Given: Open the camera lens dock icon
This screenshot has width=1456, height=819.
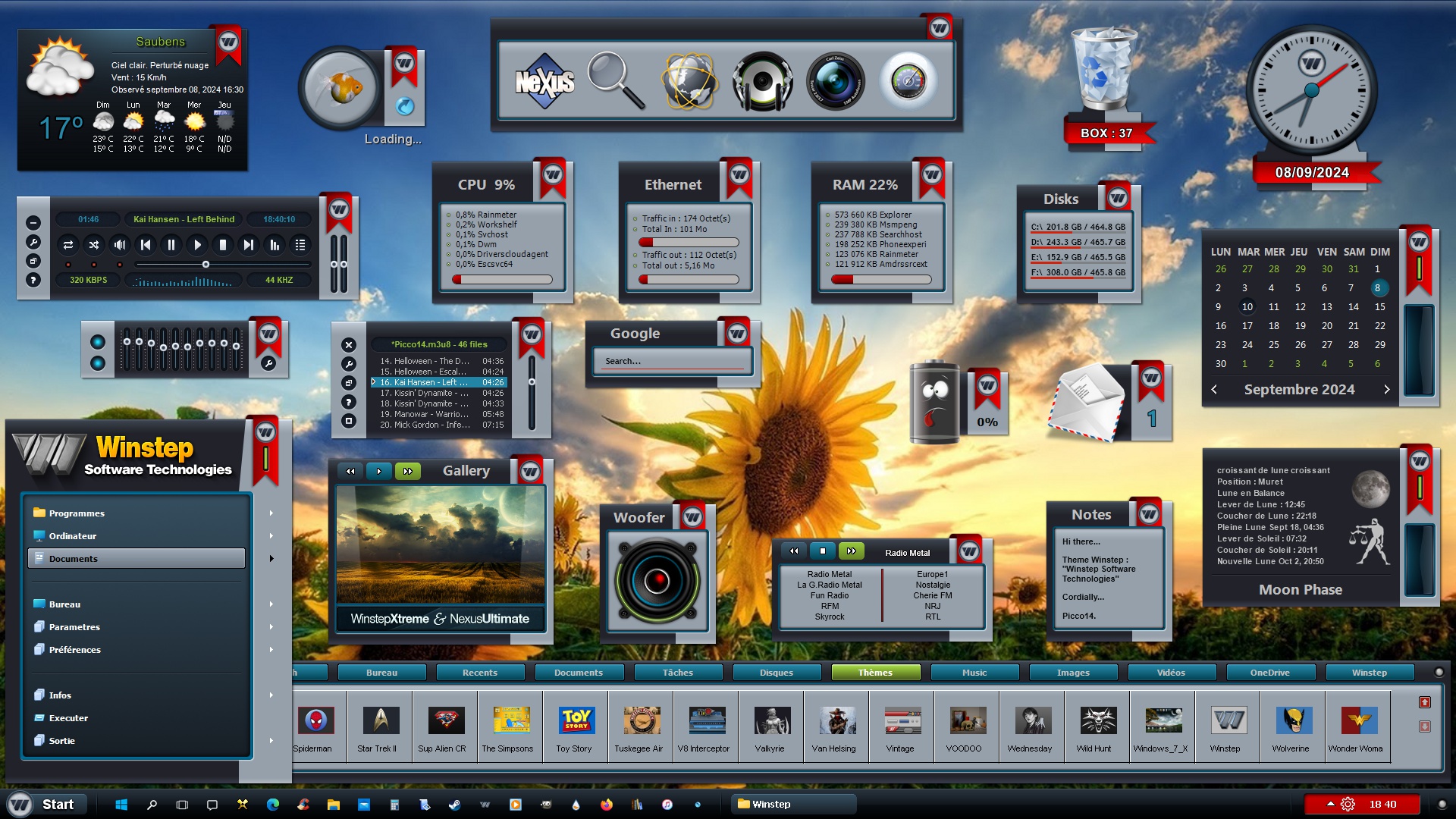Looking at the screenshot, I should pyautogui.click(x=835, y=81).
